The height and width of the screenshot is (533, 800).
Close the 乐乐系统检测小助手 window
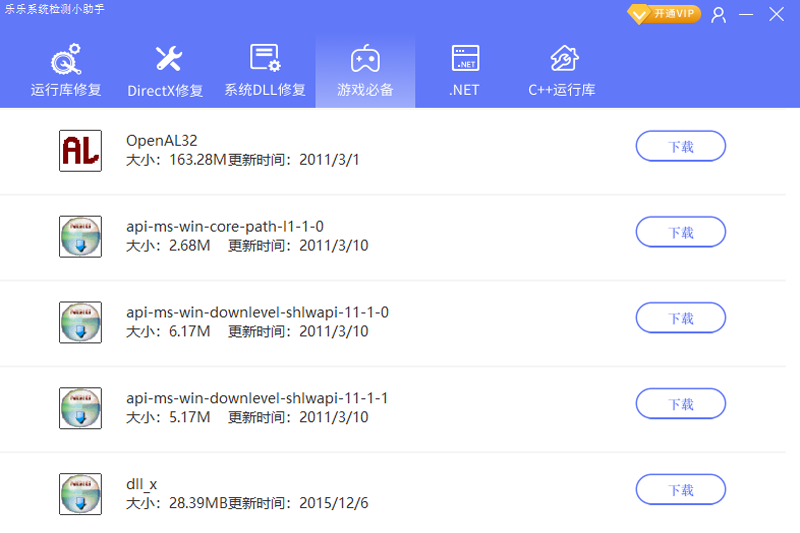point(777,14)
